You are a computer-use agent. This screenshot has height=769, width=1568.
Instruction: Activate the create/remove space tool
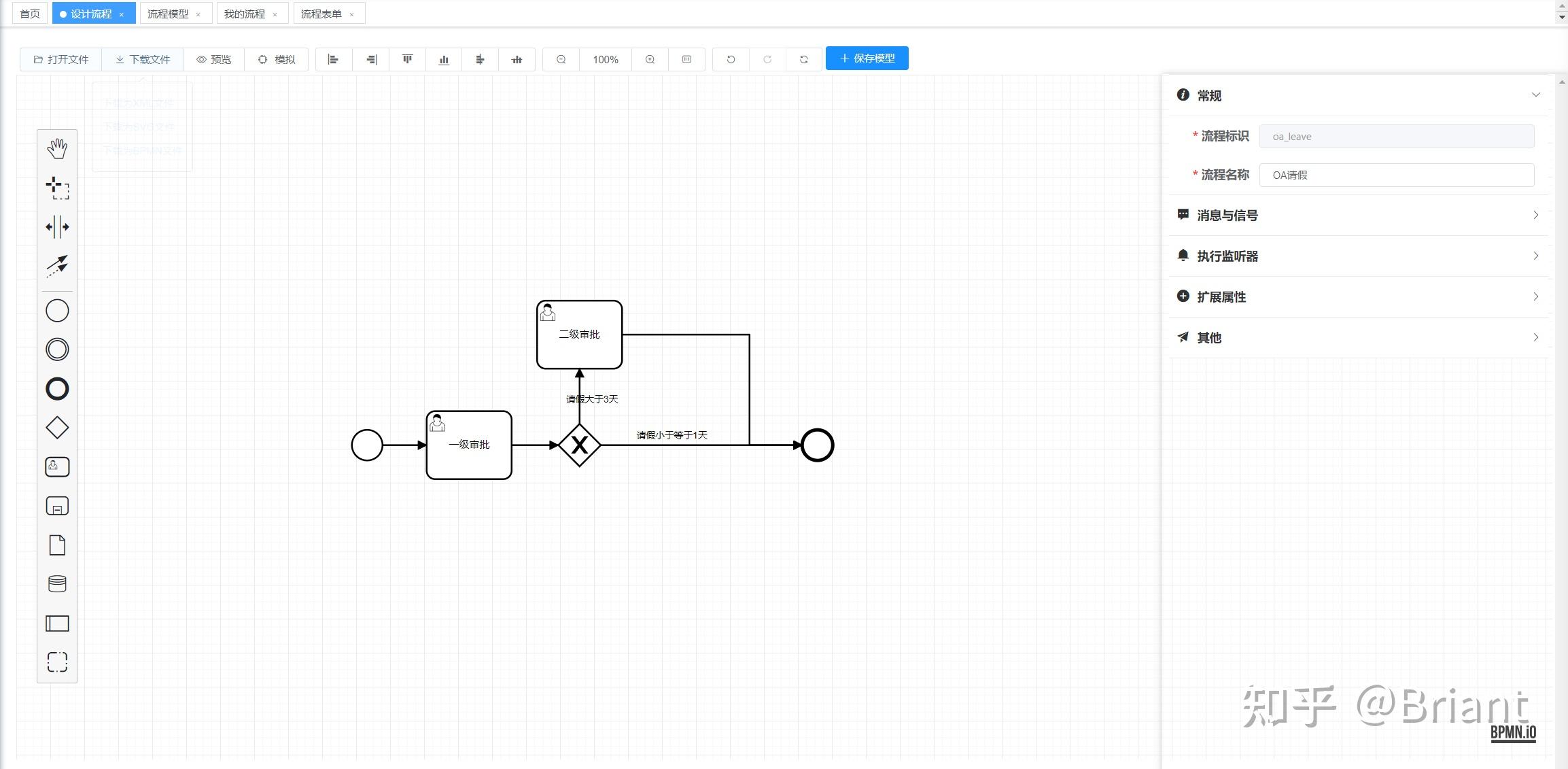57,226
